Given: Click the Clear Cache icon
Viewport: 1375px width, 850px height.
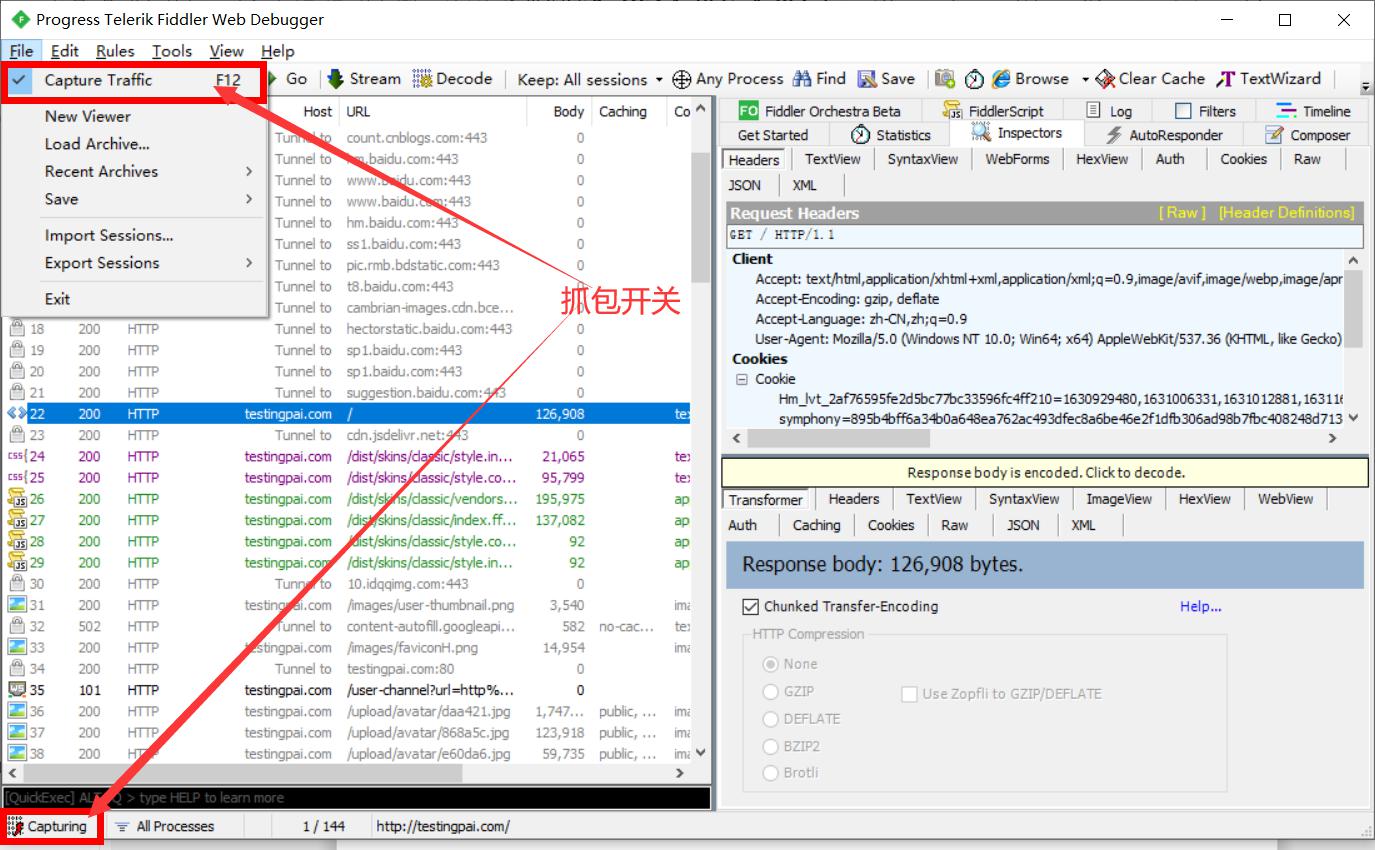Looking at the screenshot, I should [1105, 79].
